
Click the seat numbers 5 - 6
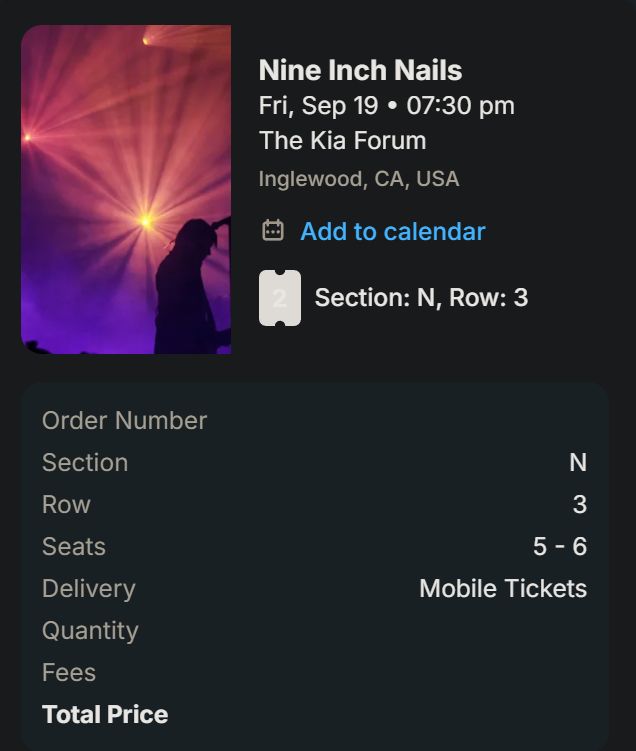(x=560, y=546)
